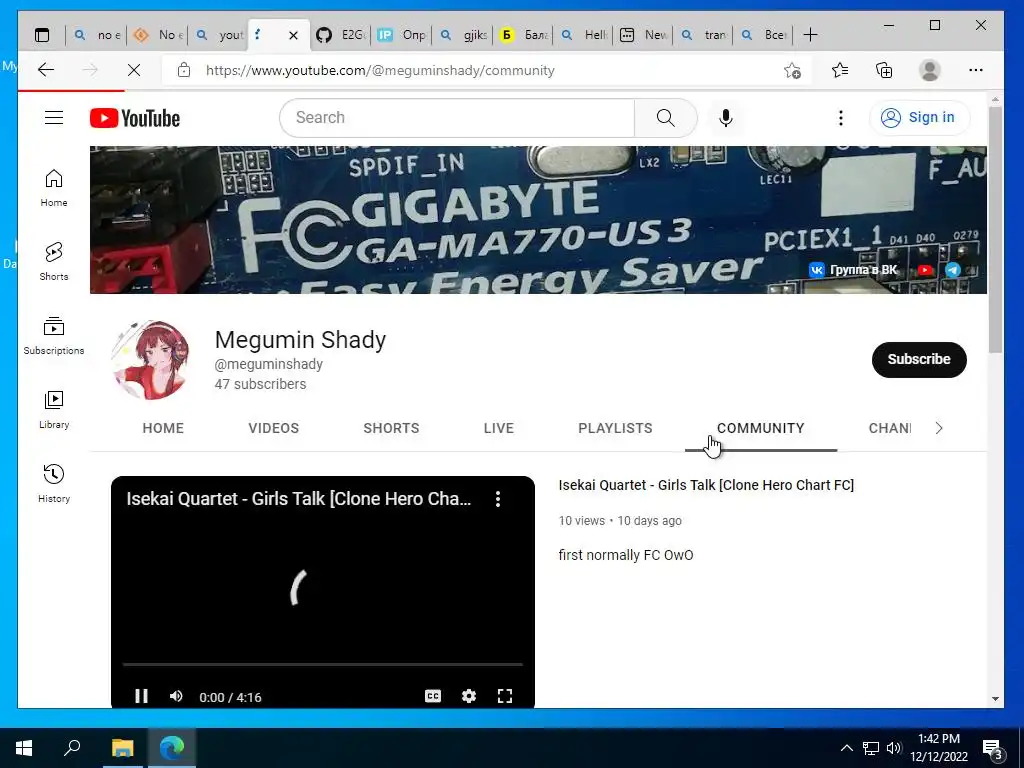Open the system volume control
The height and width of the screenshot is (768, 1024).
tap(894, 748)
